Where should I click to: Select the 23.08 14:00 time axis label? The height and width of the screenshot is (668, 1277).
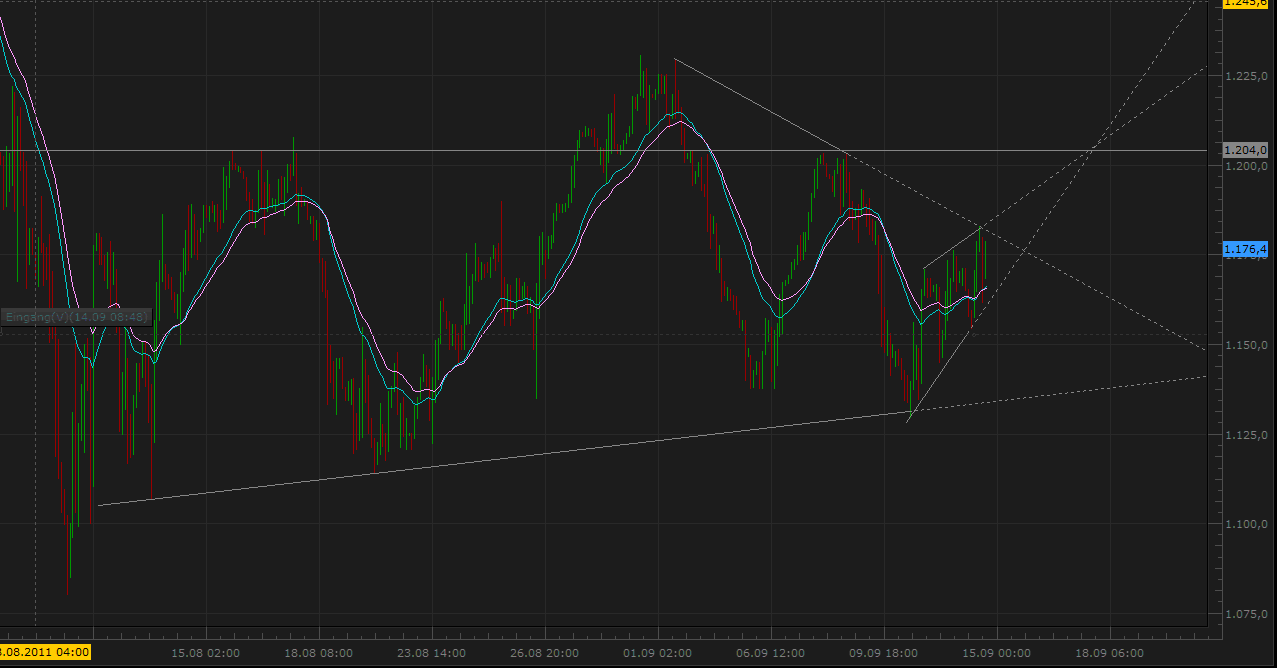point(431,653)
